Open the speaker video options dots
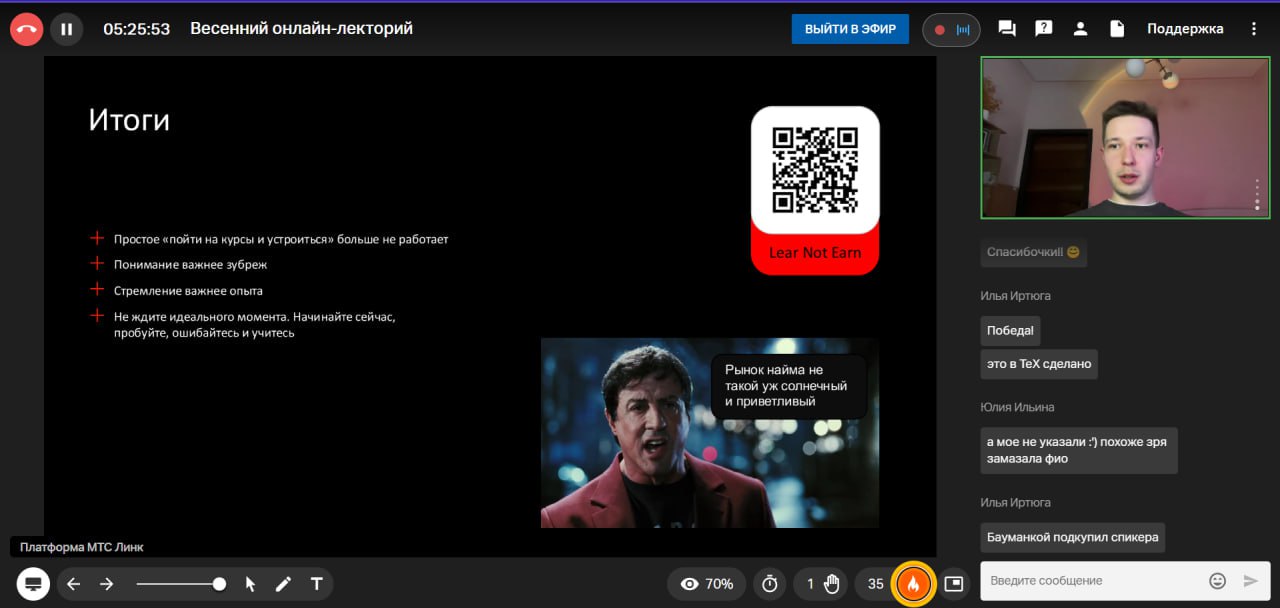Screen dimensions: 1280x608 point(1257,194)
